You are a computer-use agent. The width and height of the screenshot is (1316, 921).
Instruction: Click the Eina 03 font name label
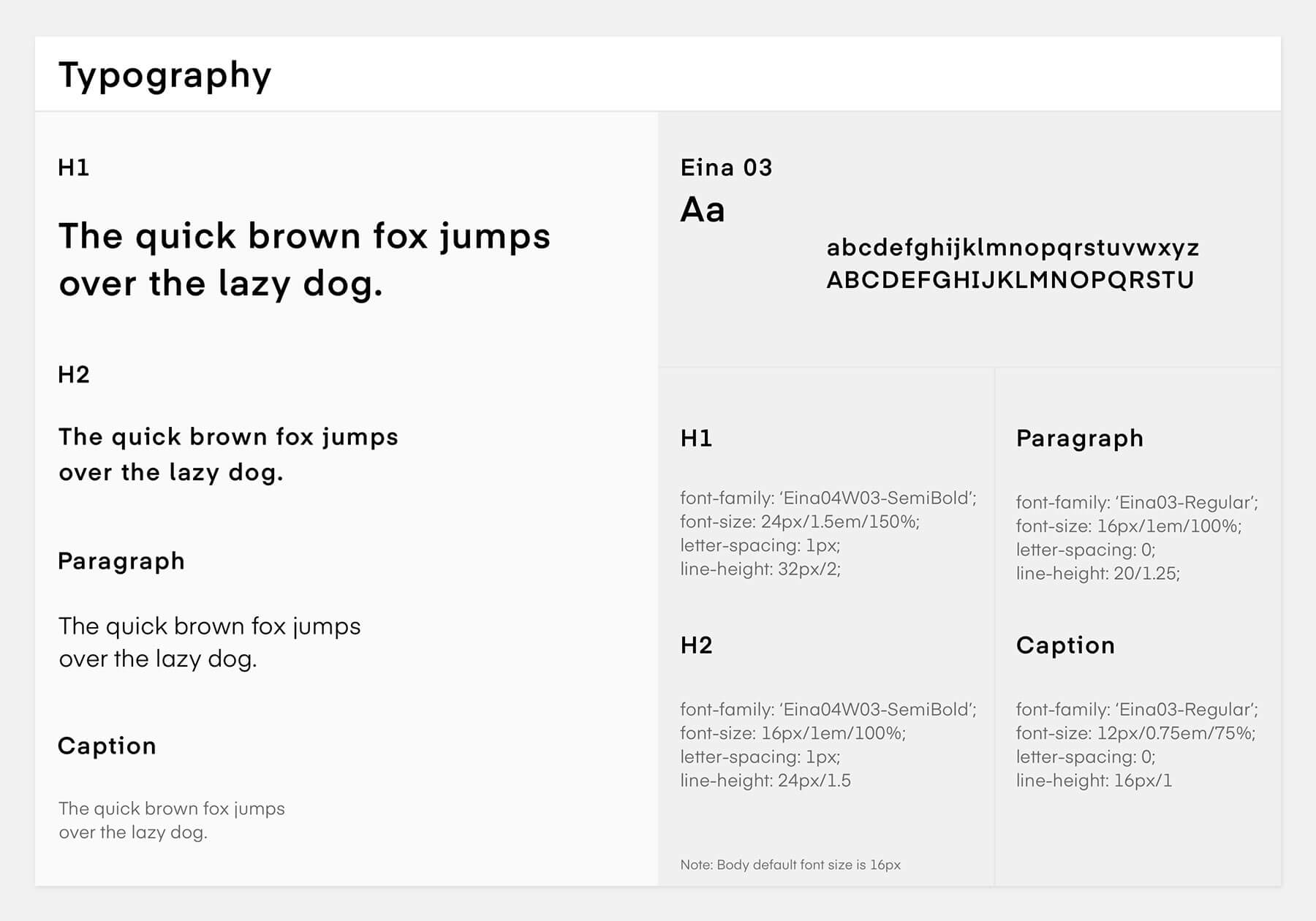tap(725, 167)
